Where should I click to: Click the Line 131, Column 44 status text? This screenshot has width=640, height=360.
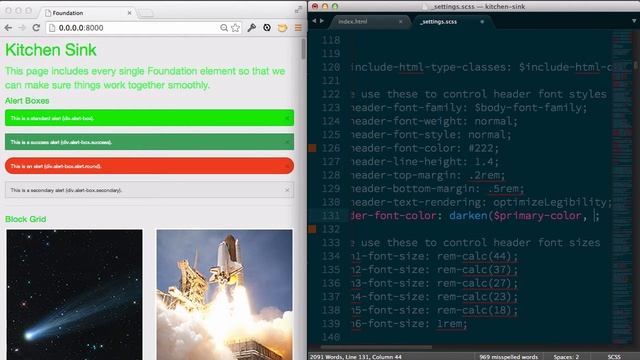point(374,357)
